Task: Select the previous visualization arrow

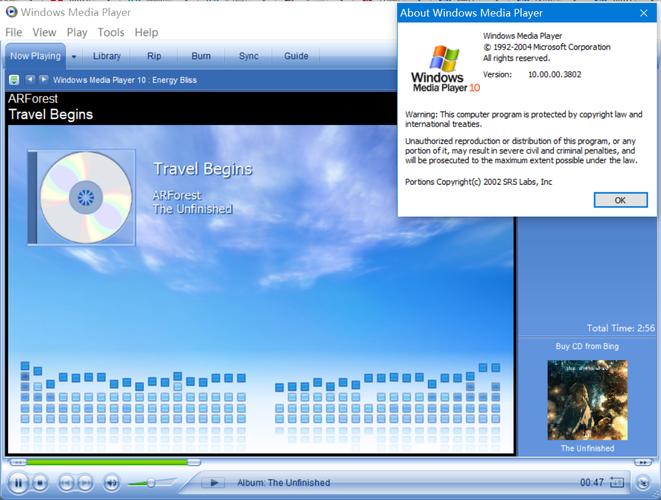Action: 30,79
